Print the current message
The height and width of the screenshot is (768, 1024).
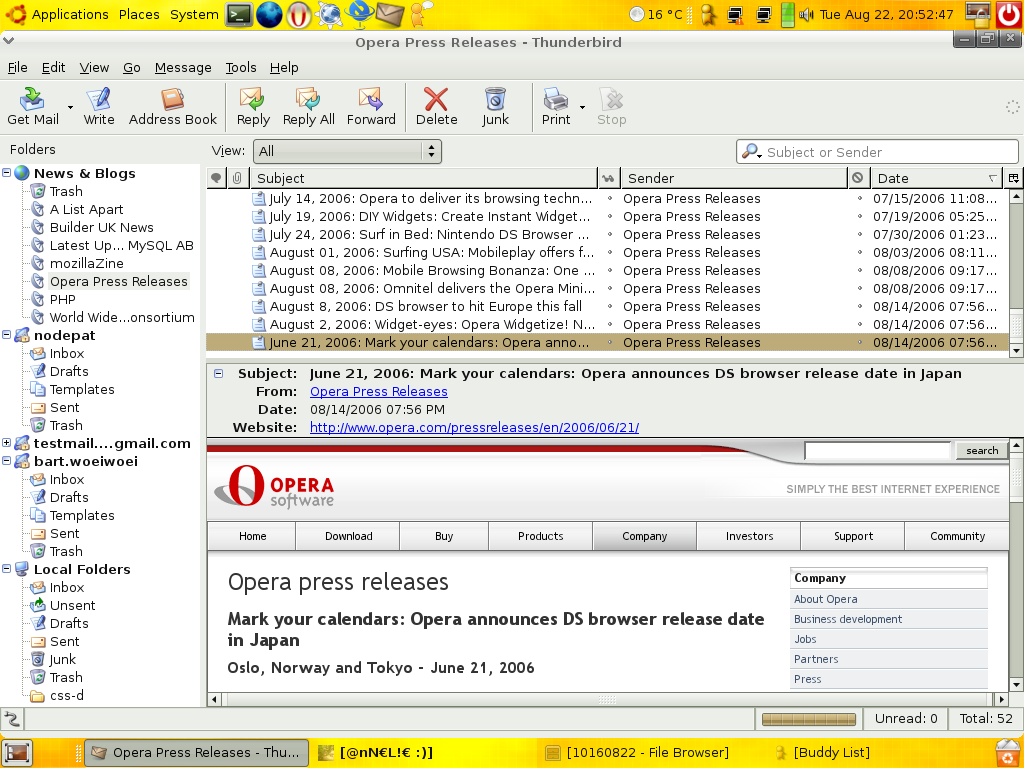click(556, 106)
